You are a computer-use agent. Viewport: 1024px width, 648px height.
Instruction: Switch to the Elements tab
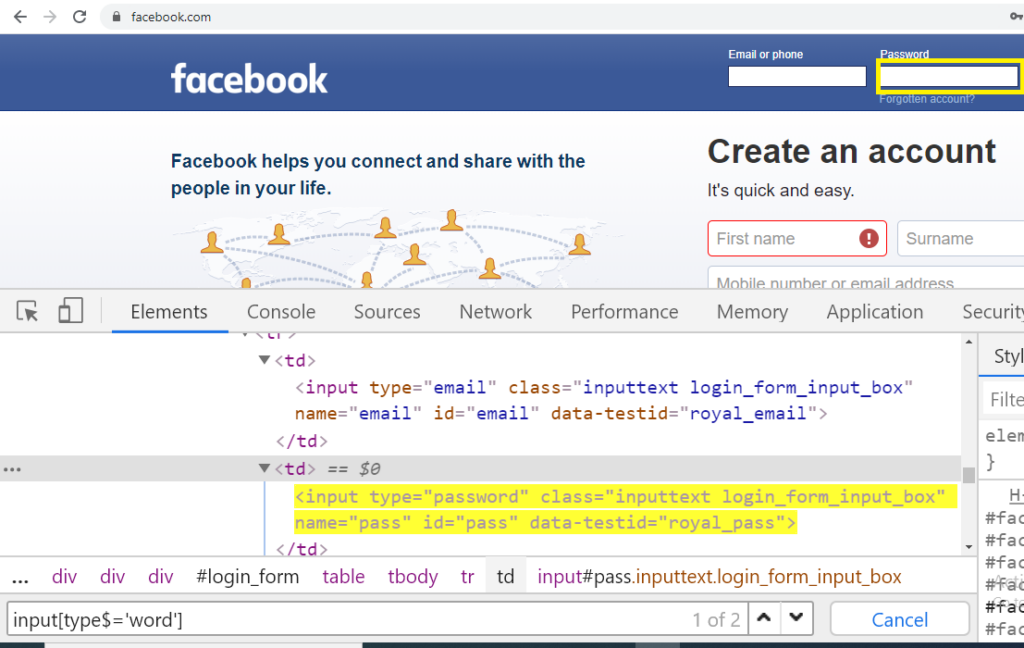click(x=169, y=312)
